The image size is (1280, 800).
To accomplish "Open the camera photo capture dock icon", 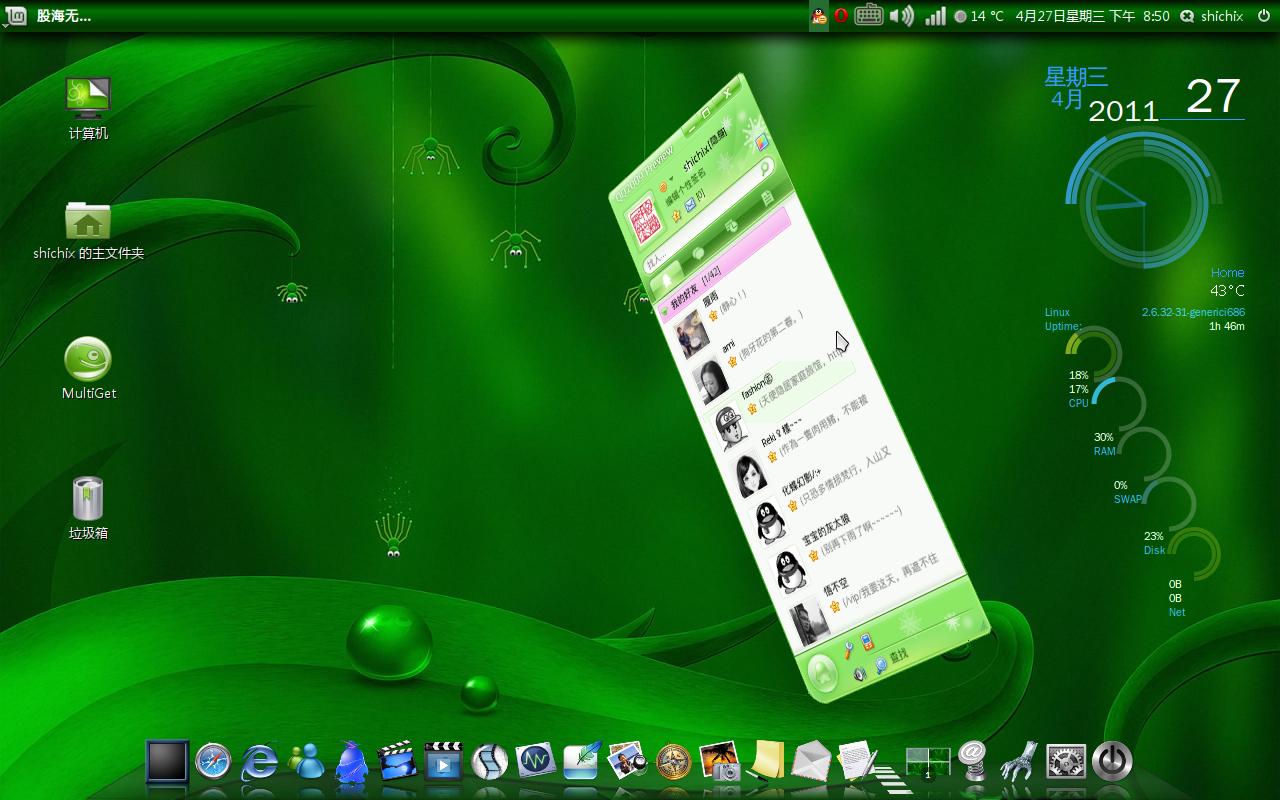I will 719,761.
